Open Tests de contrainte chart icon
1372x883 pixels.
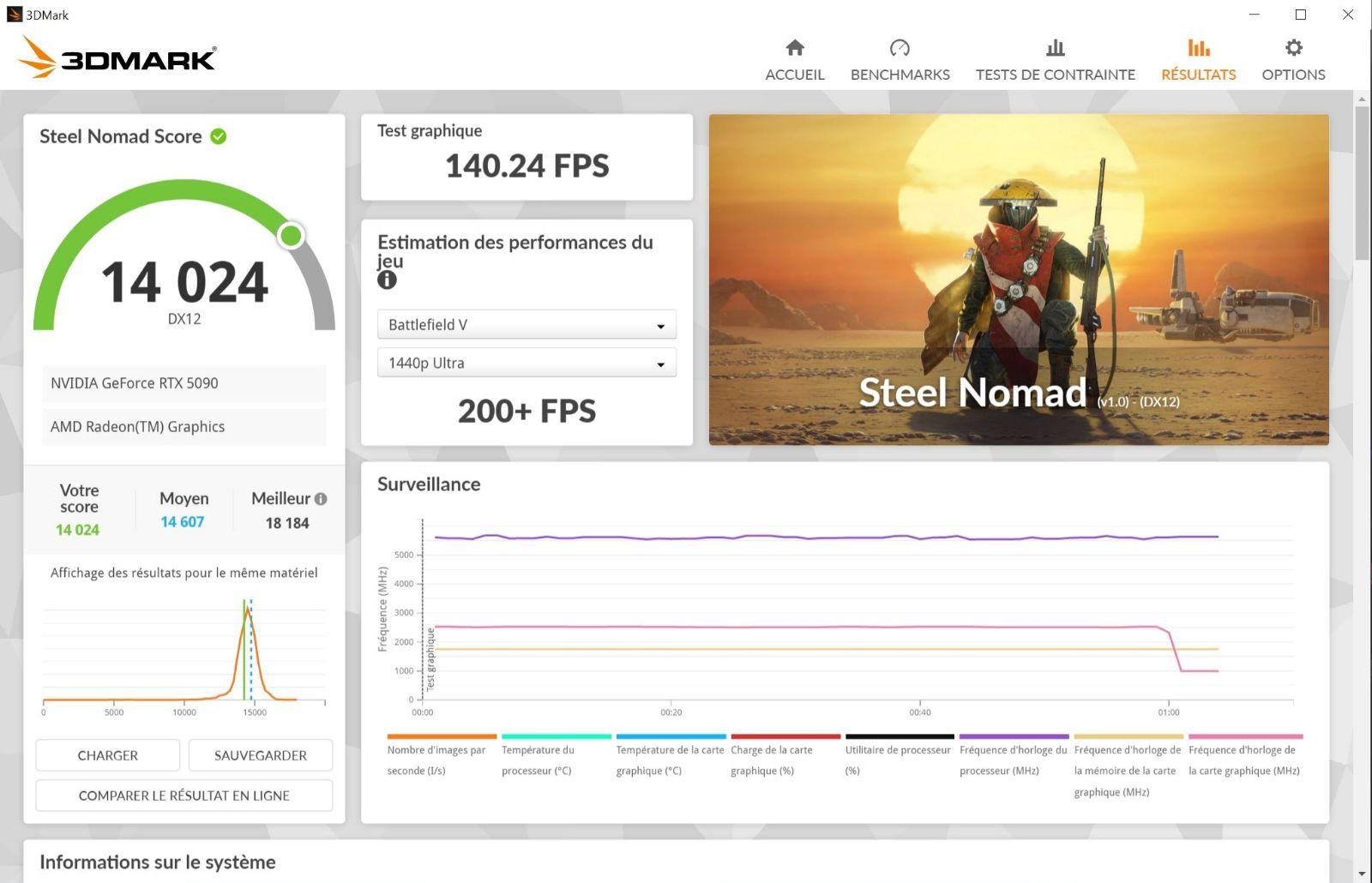pyautogui.click(x=1055, y=48)
